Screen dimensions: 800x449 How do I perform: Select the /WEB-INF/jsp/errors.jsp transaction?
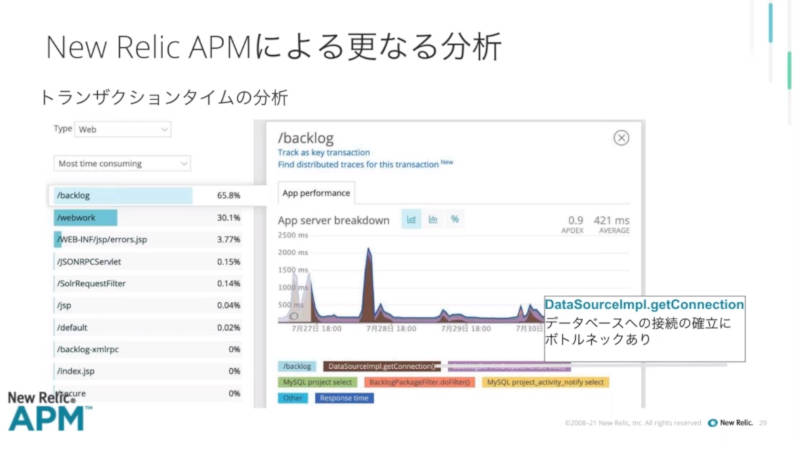coord(148,239)
